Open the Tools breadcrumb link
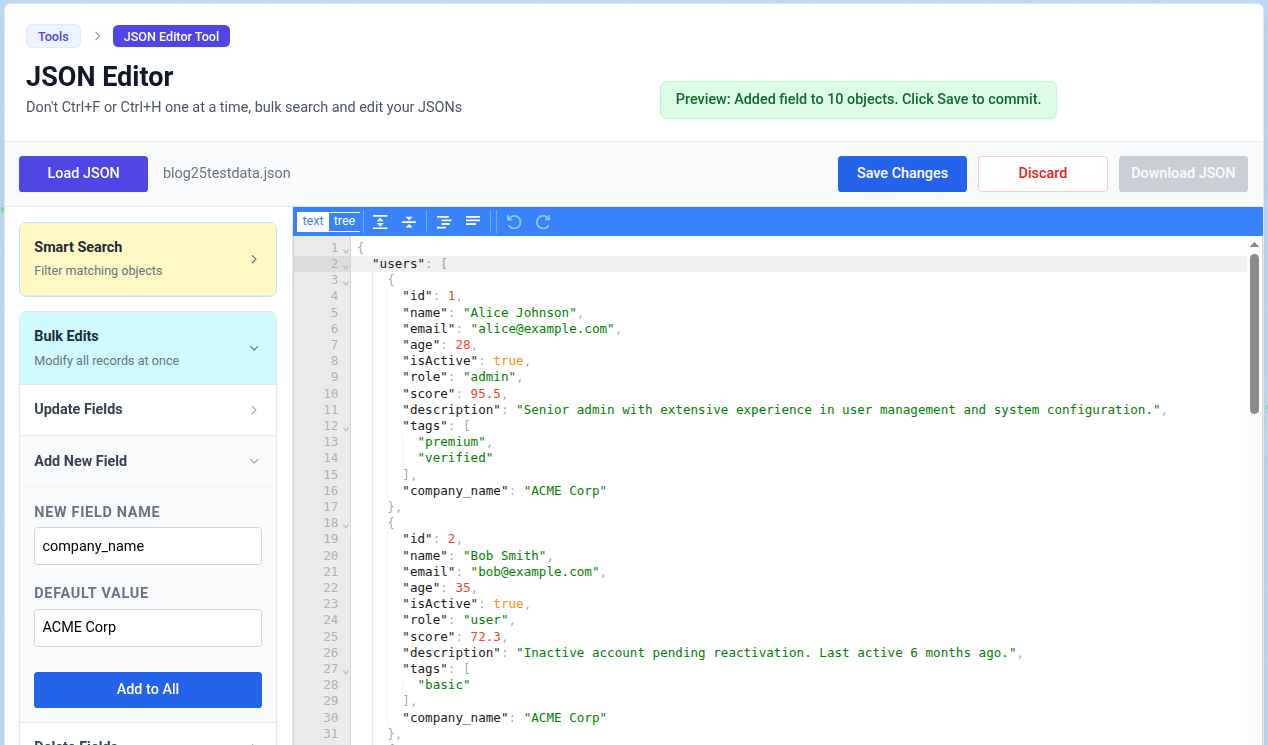Image resolution: width=1268 pixels, height=745 pixels. point(53,37)
